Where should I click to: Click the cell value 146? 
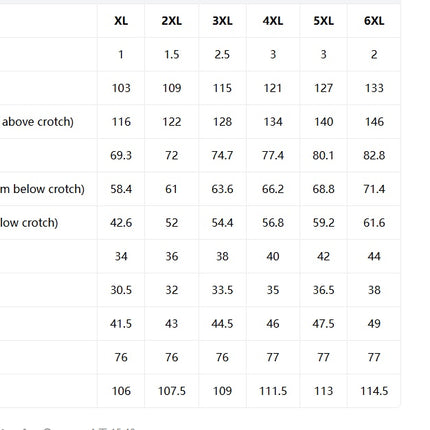pos(374,122)
